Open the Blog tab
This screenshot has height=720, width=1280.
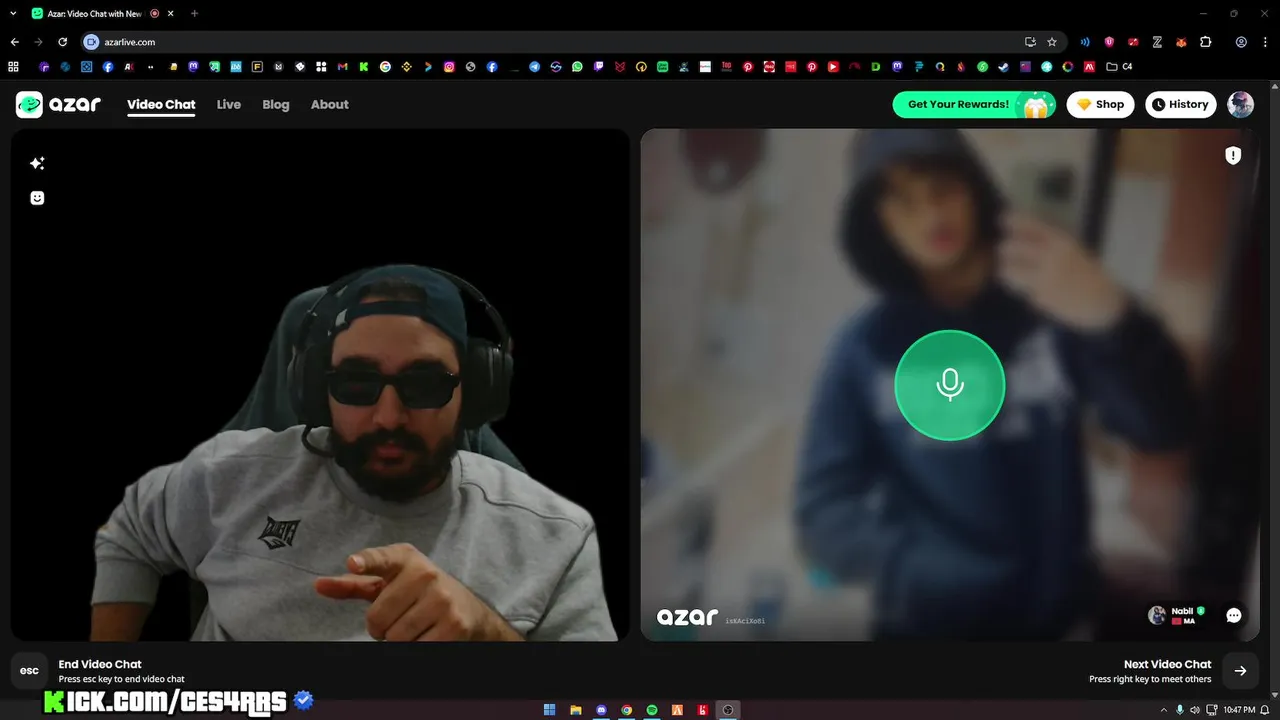276,104
